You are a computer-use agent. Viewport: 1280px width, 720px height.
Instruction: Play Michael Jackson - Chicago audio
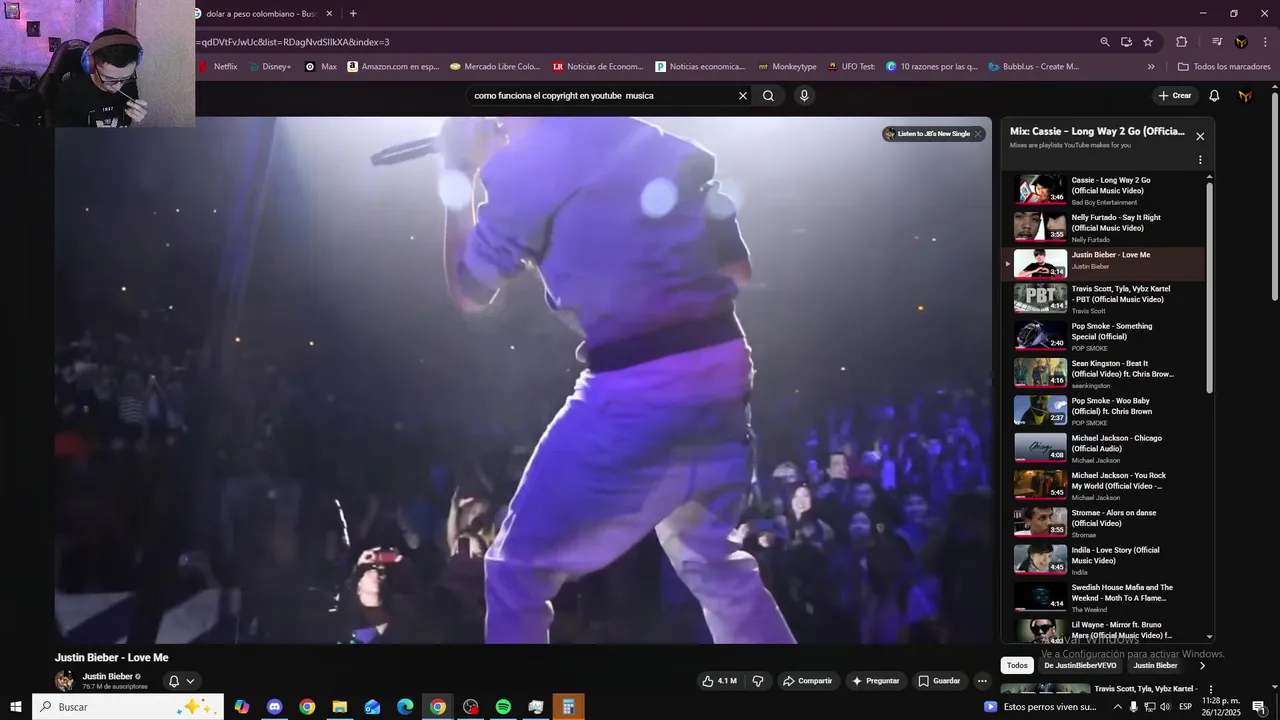coord(1105,448)
